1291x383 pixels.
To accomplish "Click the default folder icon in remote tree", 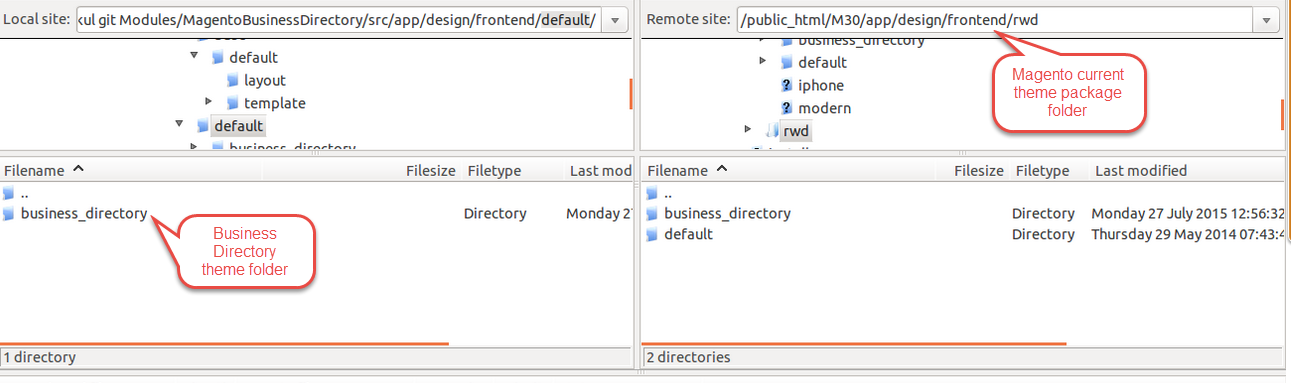I will [x=787, y=62].
